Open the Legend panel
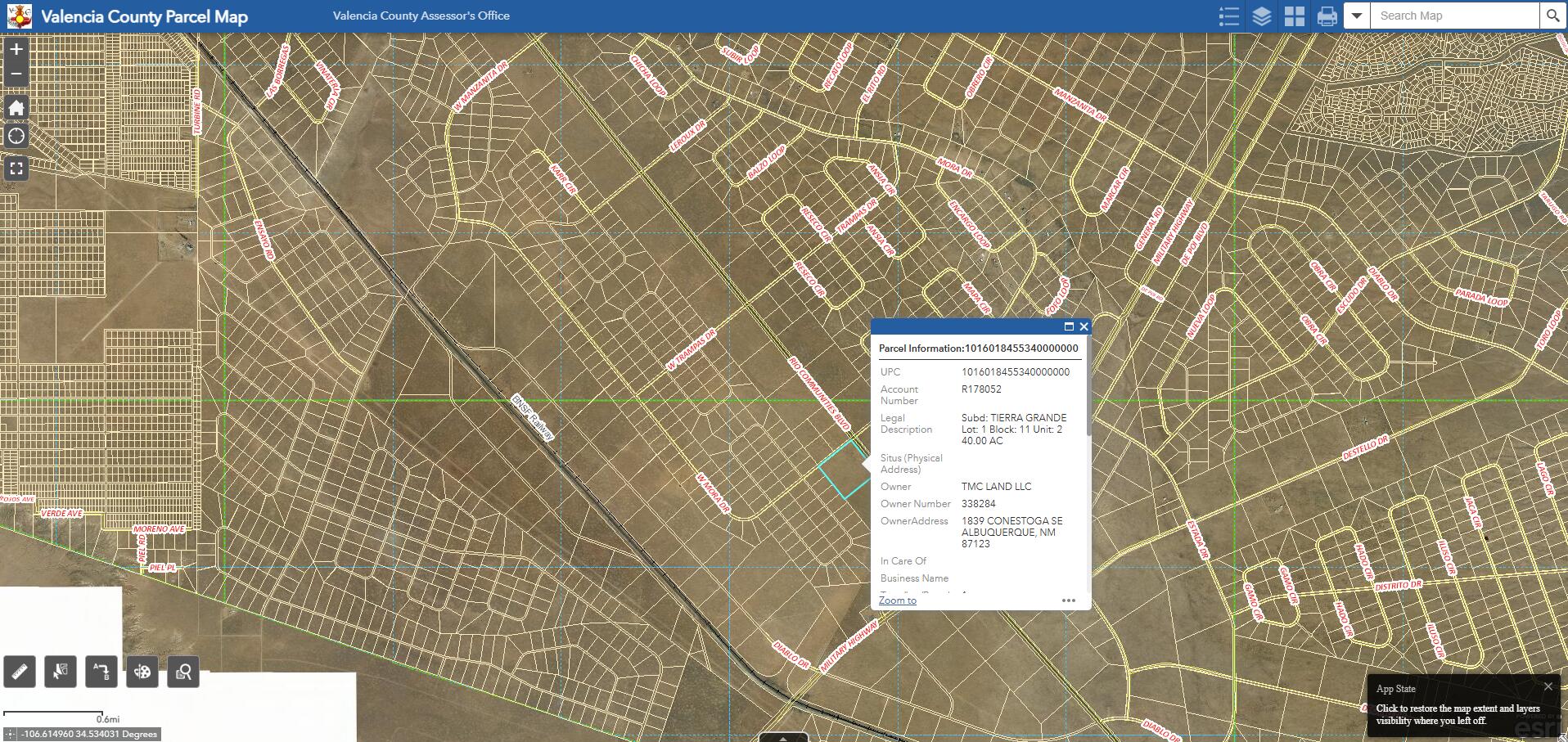This screenshot has height=742, width=1568. (1228, 16)
